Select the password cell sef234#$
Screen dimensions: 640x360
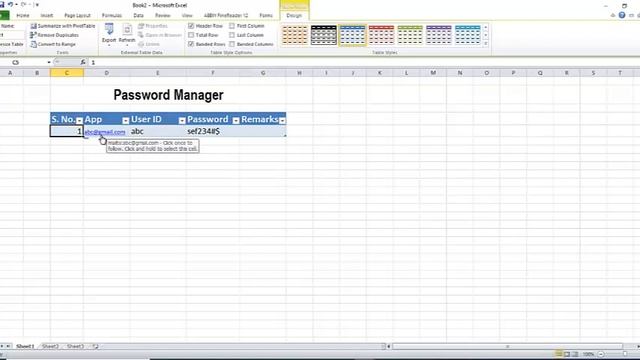(x=213, y=131)
